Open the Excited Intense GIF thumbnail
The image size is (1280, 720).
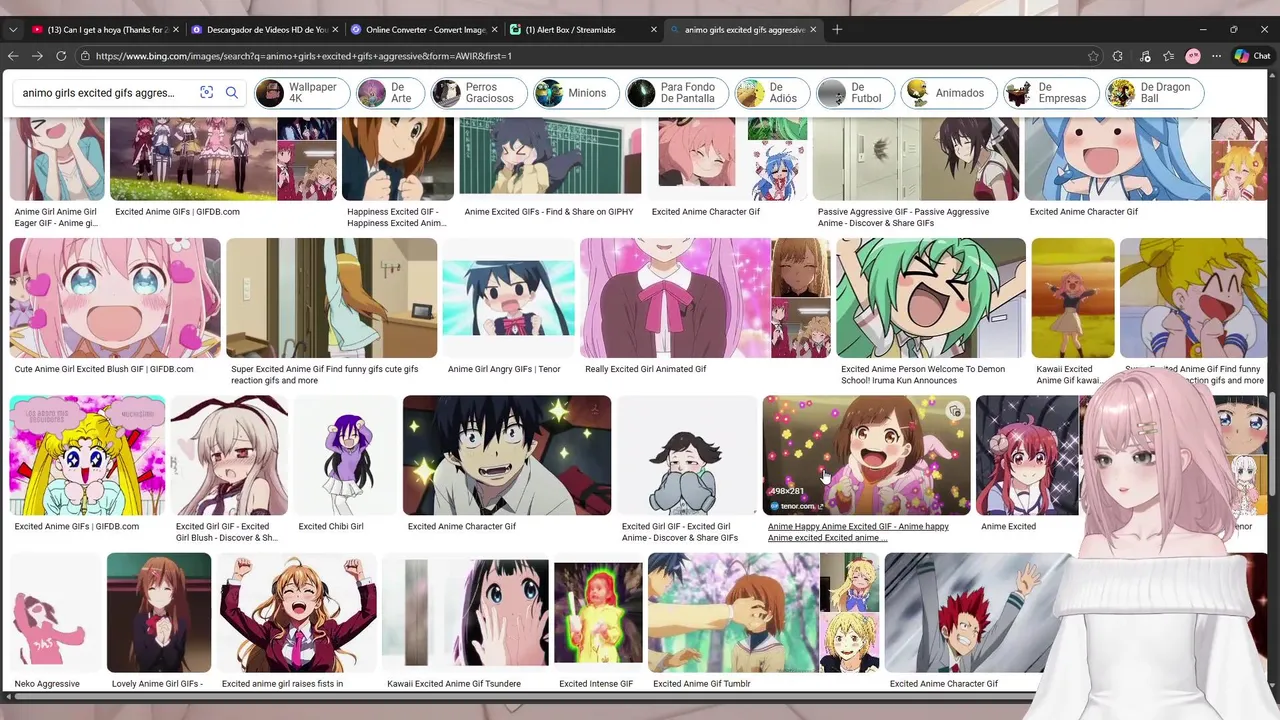coord(598,613)
